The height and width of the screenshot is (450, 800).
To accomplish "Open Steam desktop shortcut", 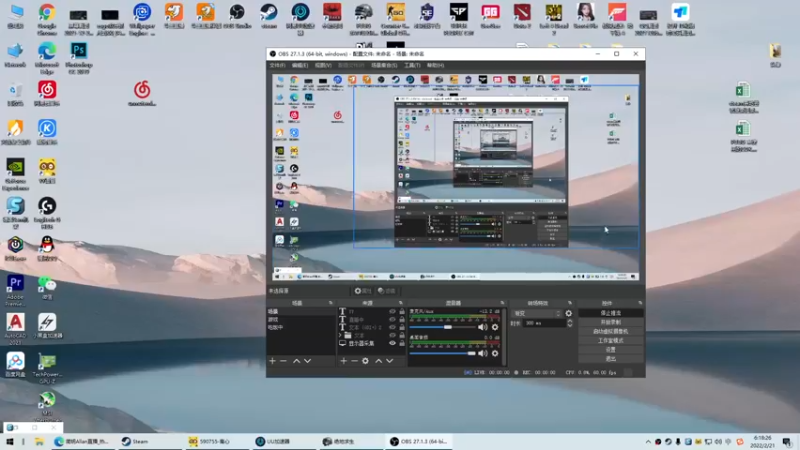I will [x=269, y=16].
